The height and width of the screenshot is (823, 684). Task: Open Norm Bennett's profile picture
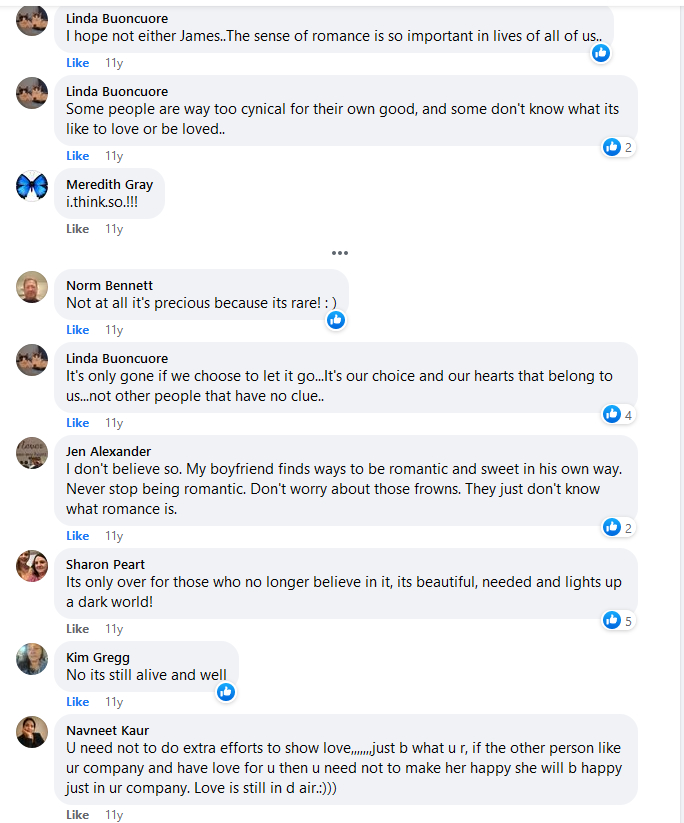pyautogui.click(x=32, y=287)
